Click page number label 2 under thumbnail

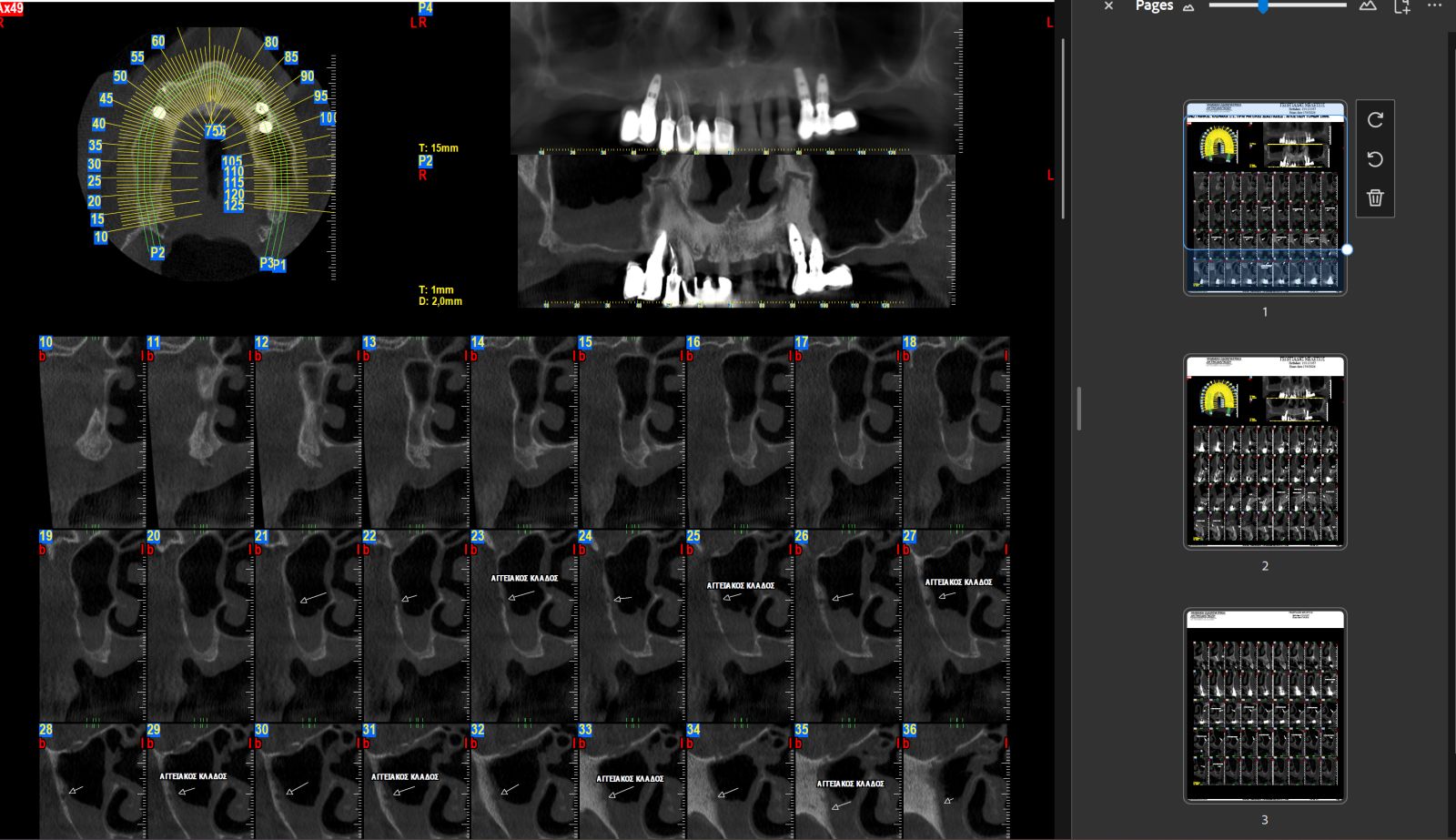1265,566
